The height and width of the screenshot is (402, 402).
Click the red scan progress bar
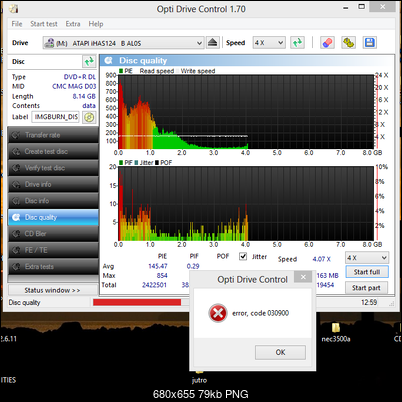(137, 302)
